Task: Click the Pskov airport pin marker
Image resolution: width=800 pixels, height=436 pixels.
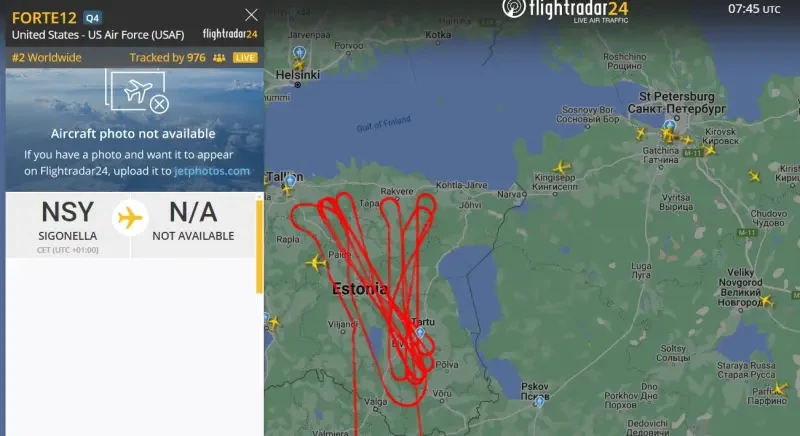Action: (539, 402)
